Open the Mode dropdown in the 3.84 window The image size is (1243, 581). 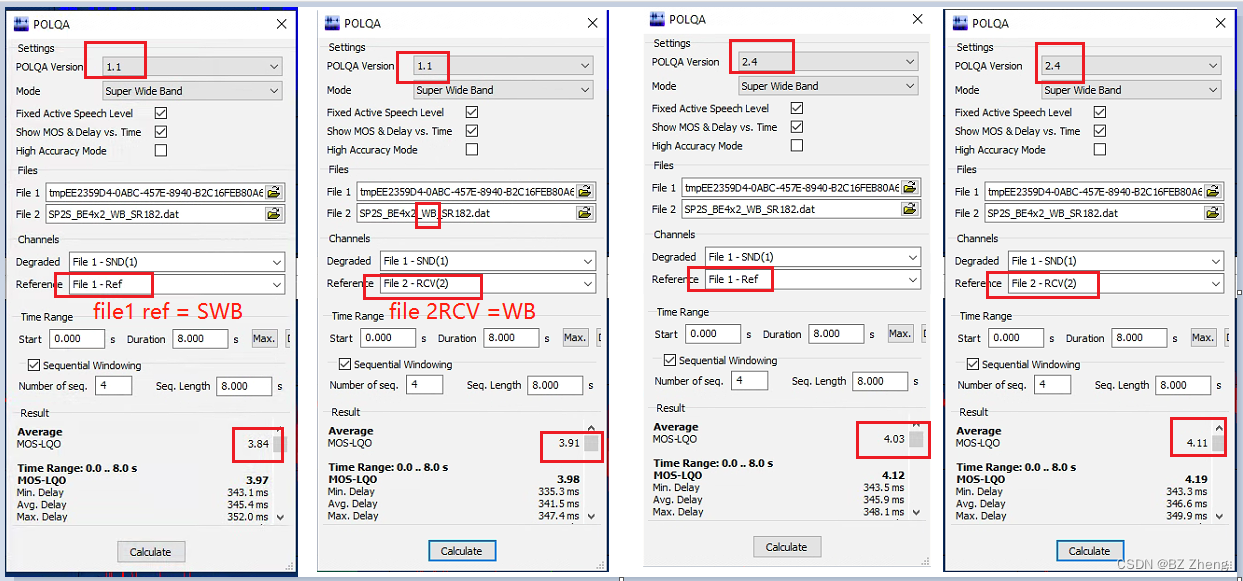(192, 91)
